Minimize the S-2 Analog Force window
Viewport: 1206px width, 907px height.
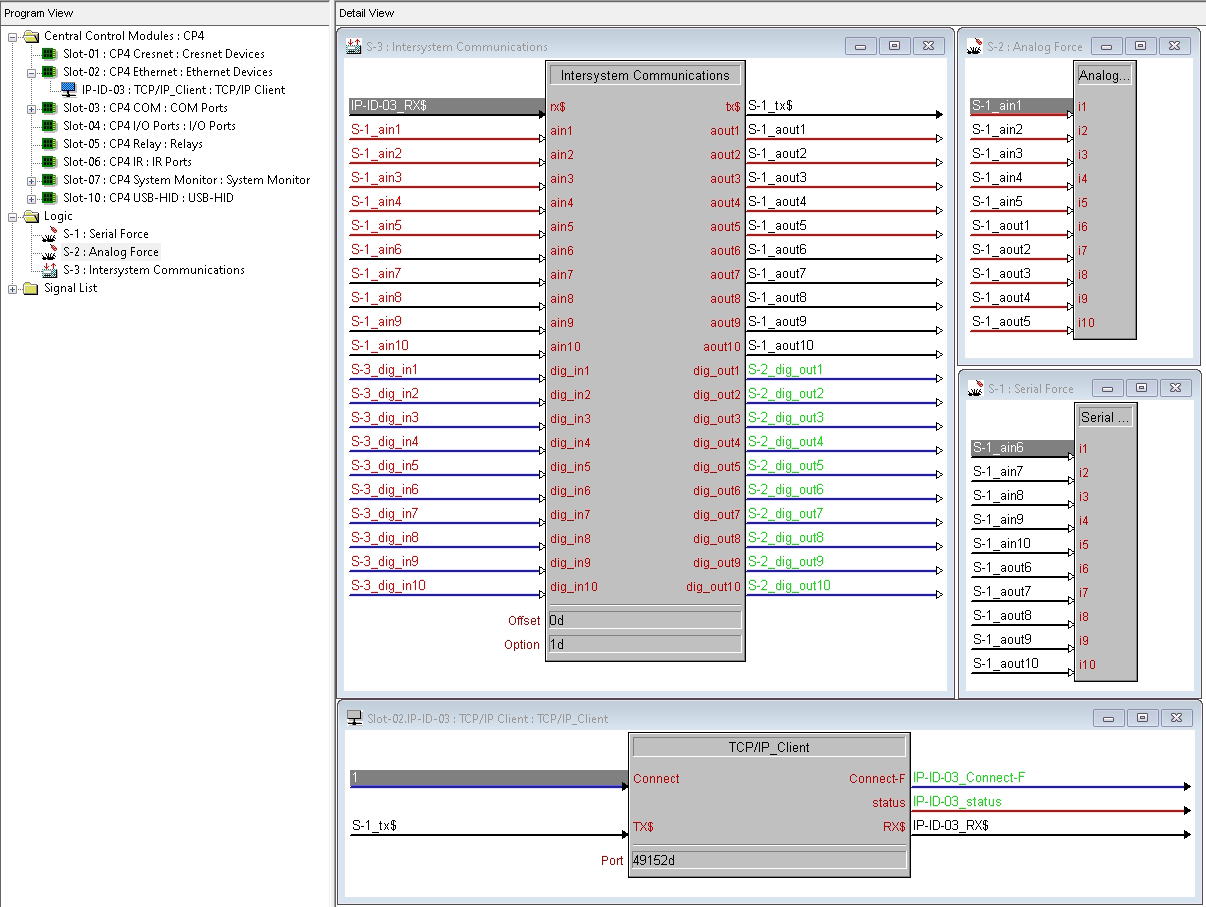pyautogui.click(x=1106, y=46)
